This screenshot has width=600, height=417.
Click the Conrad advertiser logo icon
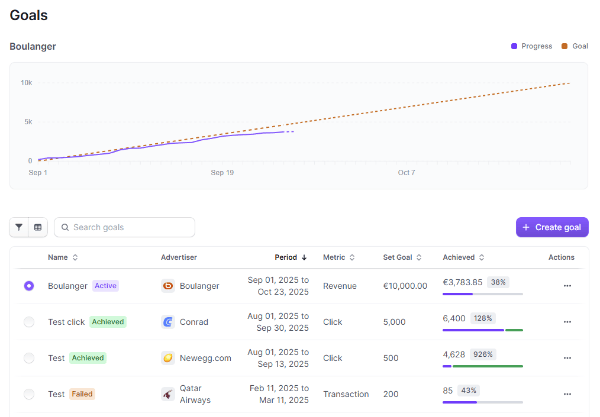click(168, 321)
